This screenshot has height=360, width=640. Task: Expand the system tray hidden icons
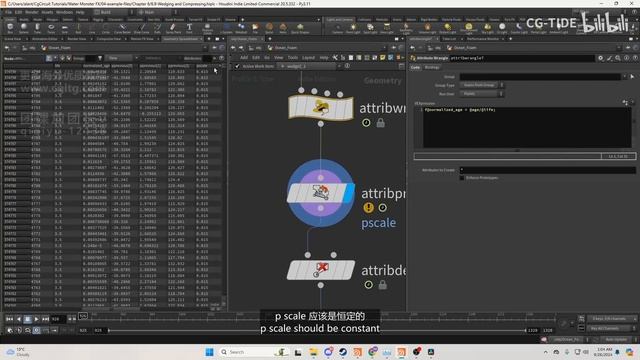pos(546,352)
